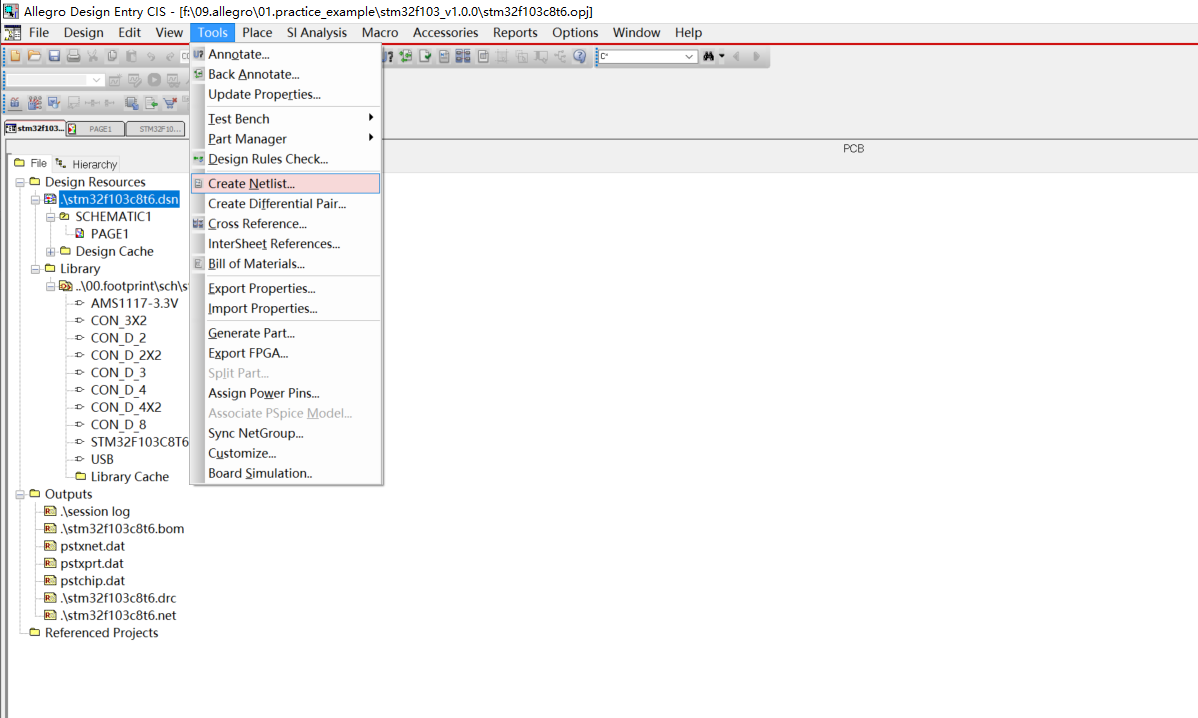
Task: Click the chip part icon in the CIS toolbar
Action: (131, 102)
